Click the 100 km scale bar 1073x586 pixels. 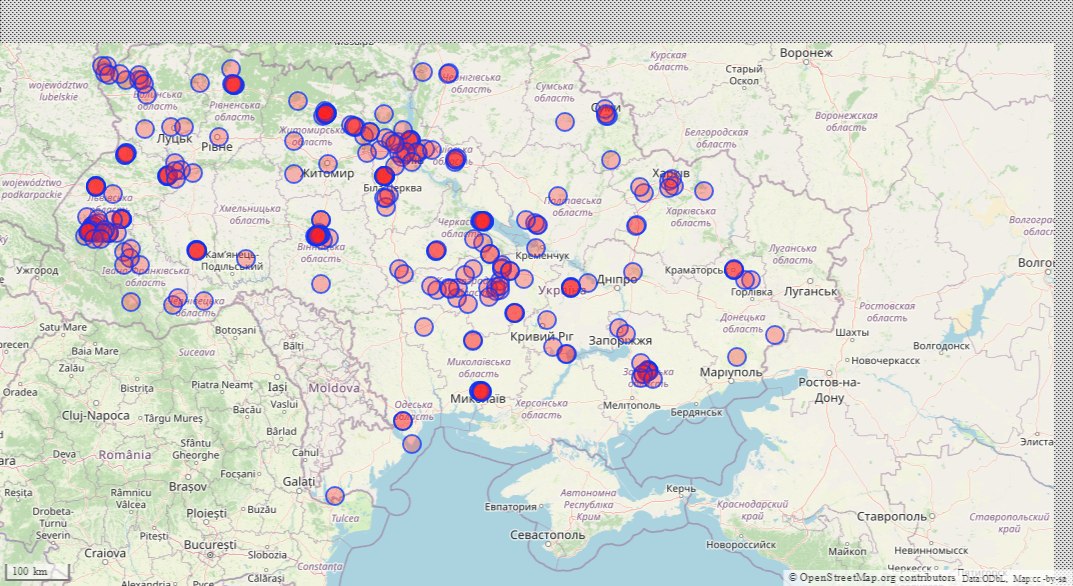click(x=37, y=572)
